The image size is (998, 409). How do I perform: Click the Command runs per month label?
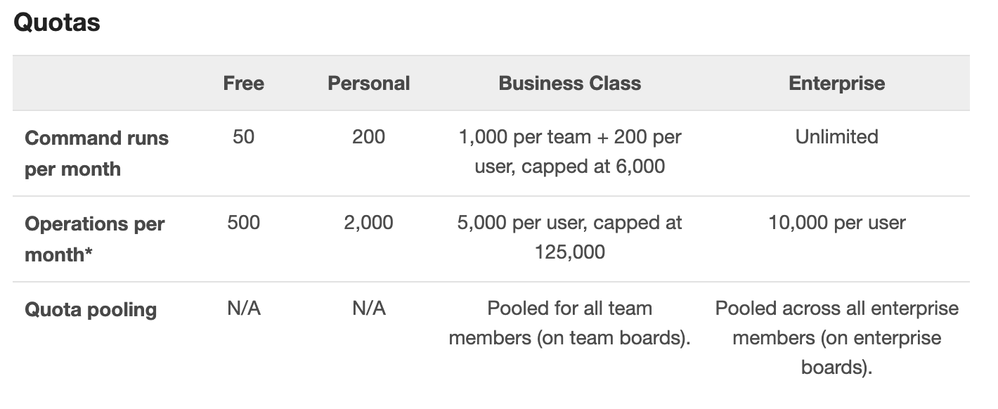97,153
